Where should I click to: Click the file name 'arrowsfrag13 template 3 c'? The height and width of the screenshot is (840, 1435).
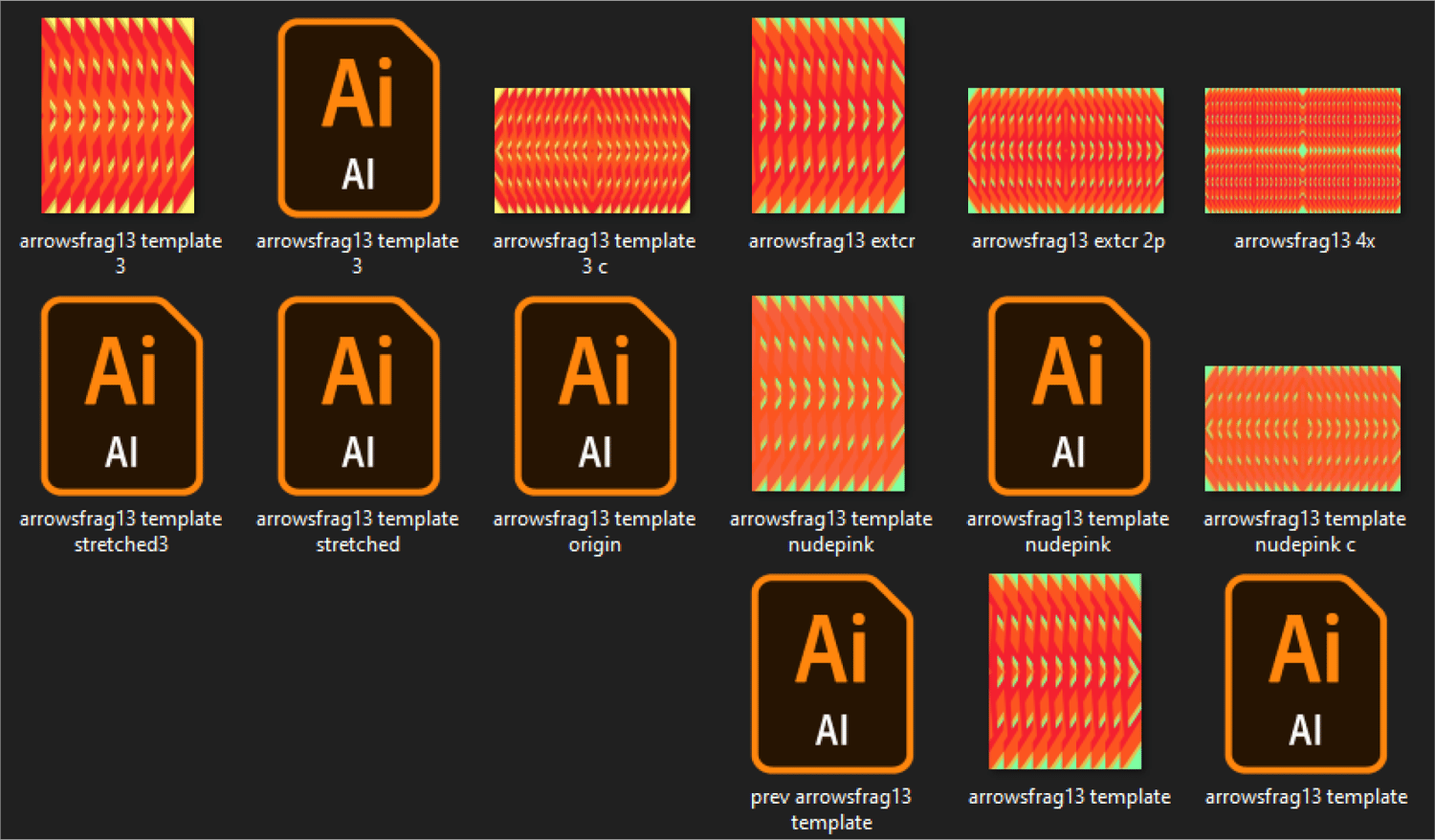(x=594, y=254)
